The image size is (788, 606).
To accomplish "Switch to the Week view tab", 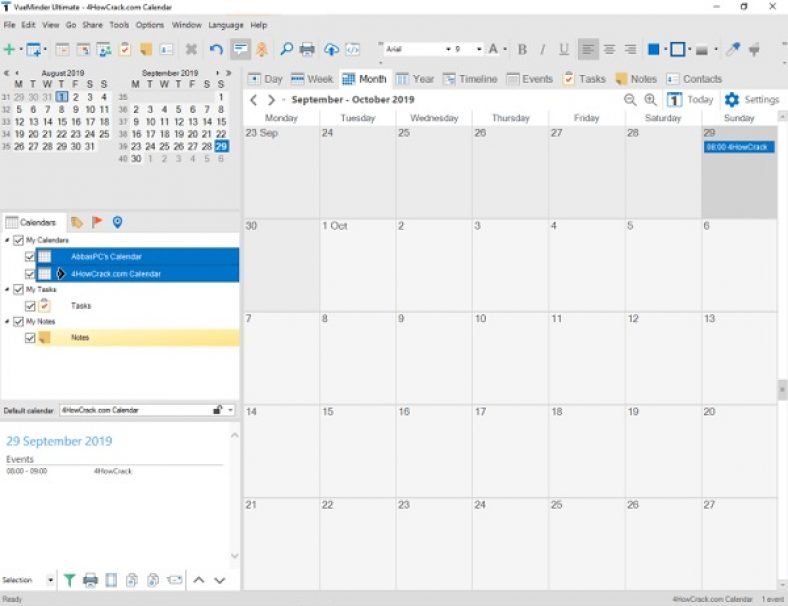I will coord(312,79).
